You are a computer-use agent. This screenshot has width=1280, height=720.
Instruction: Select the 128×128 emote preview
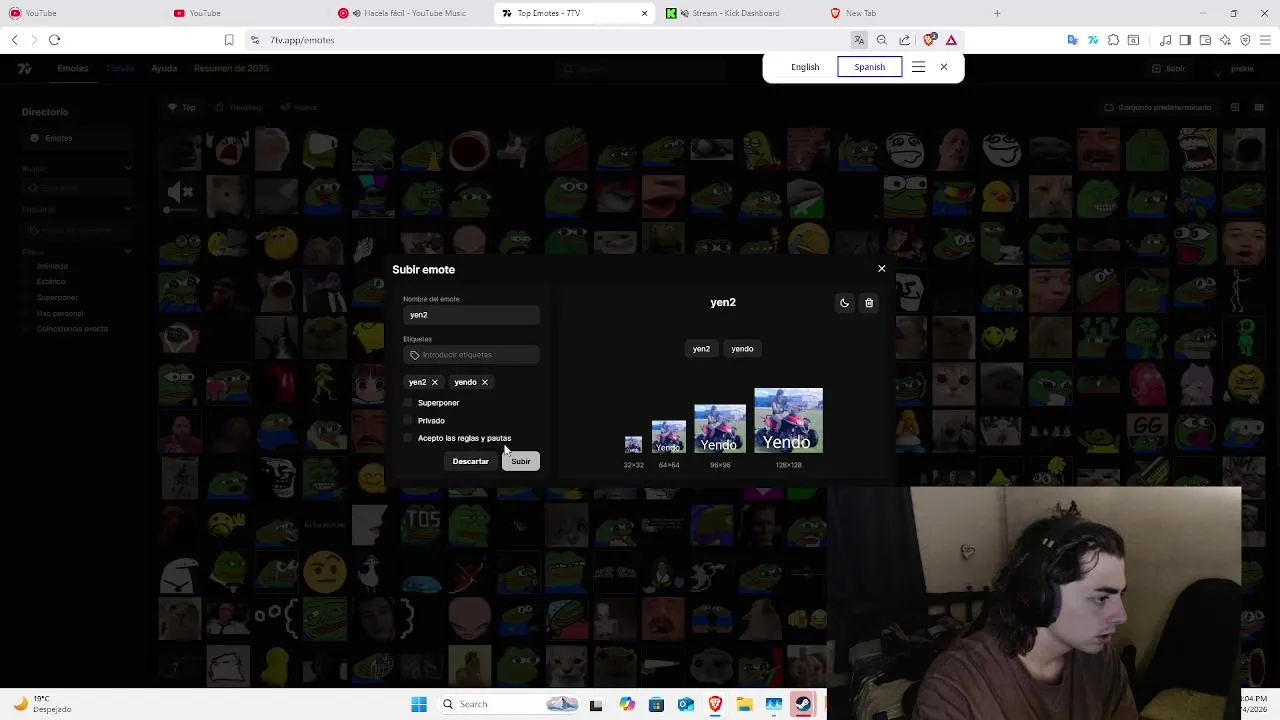point(788,421)
